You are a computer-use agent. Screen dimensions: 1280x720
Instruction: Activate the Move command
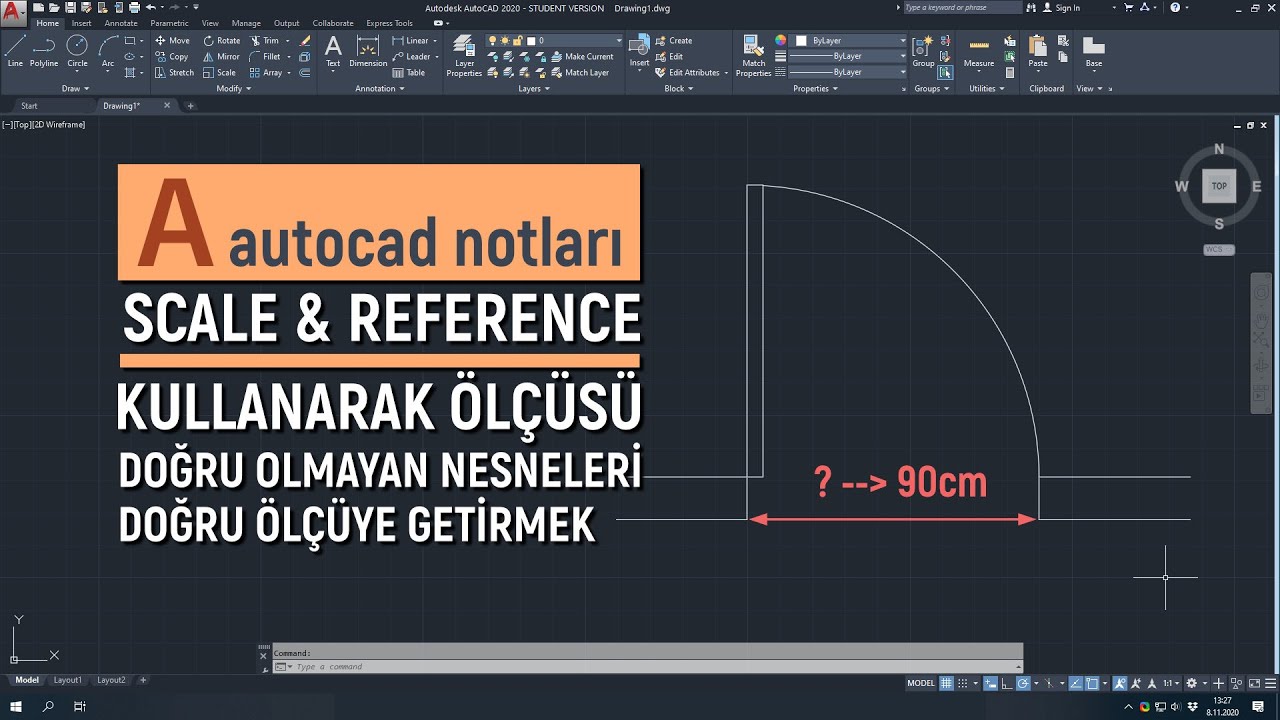(x=172, y=41)
